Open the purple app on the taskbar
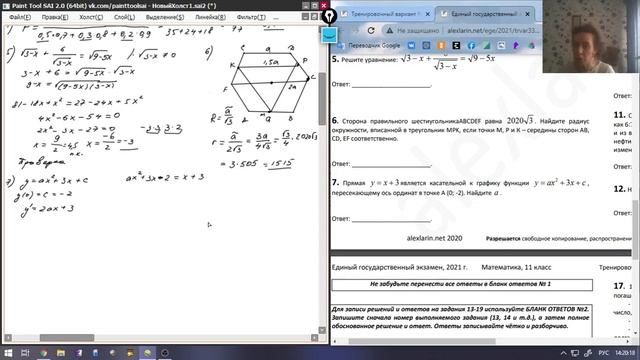The height and width of the screenshot is (360, 640). tap(78, 353)
